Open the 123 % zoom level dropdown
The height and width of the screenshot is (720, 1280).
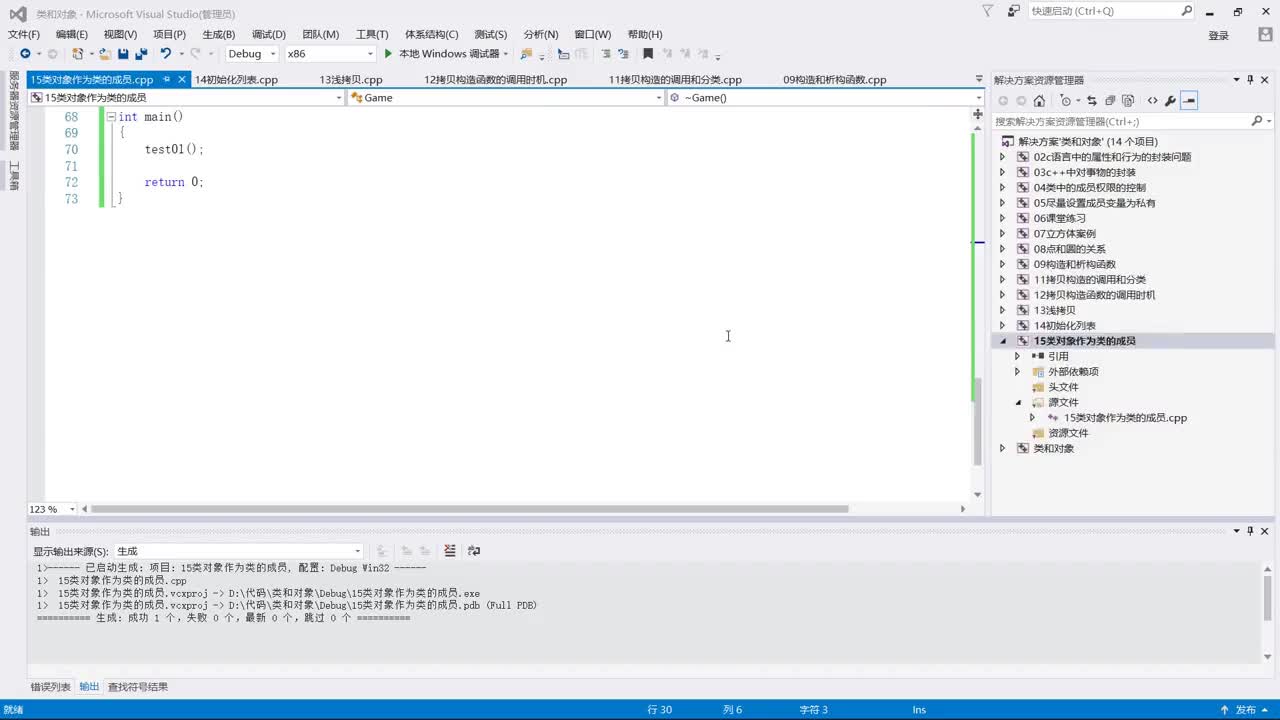click(x=52, y=509)
